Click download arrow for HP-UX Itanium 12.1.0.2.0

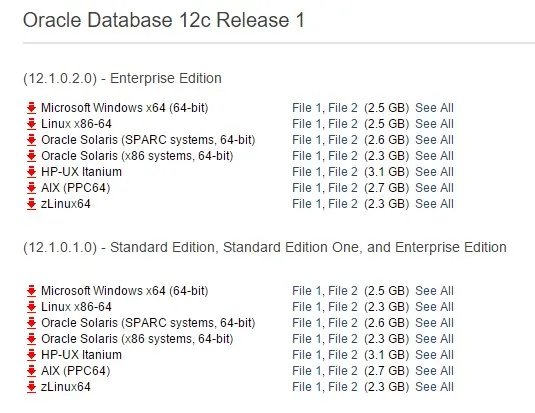[x=31, y=172]
